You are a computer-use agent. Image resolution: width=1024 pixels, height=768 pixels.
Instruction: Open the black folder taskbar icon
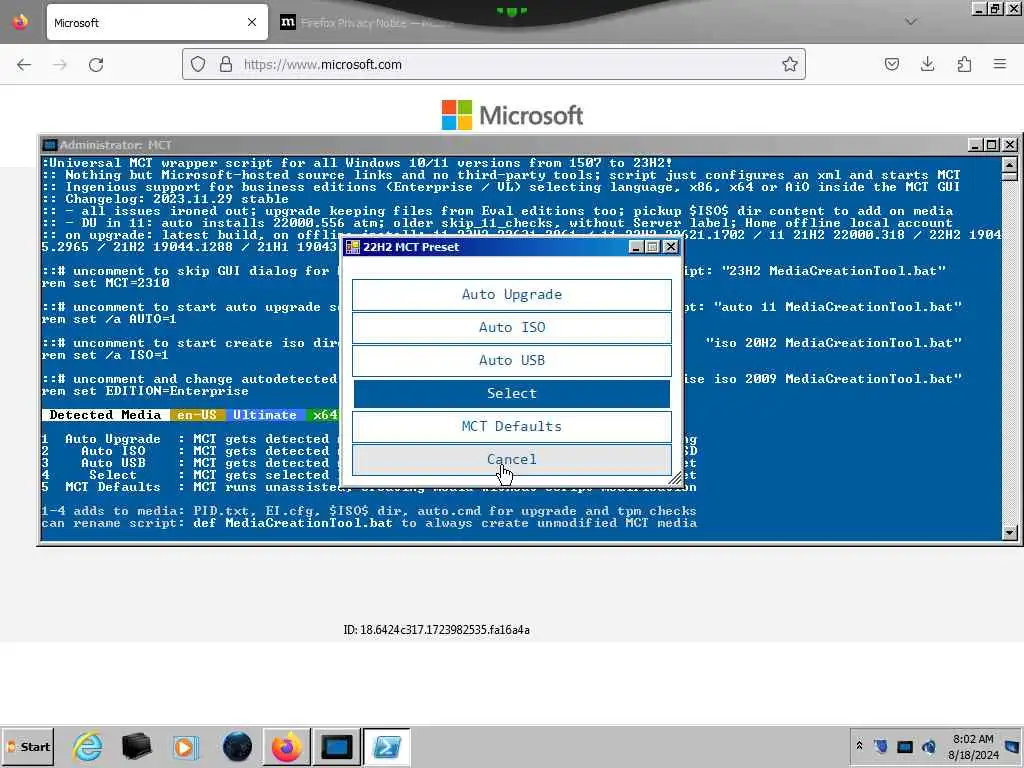[136, 747]
